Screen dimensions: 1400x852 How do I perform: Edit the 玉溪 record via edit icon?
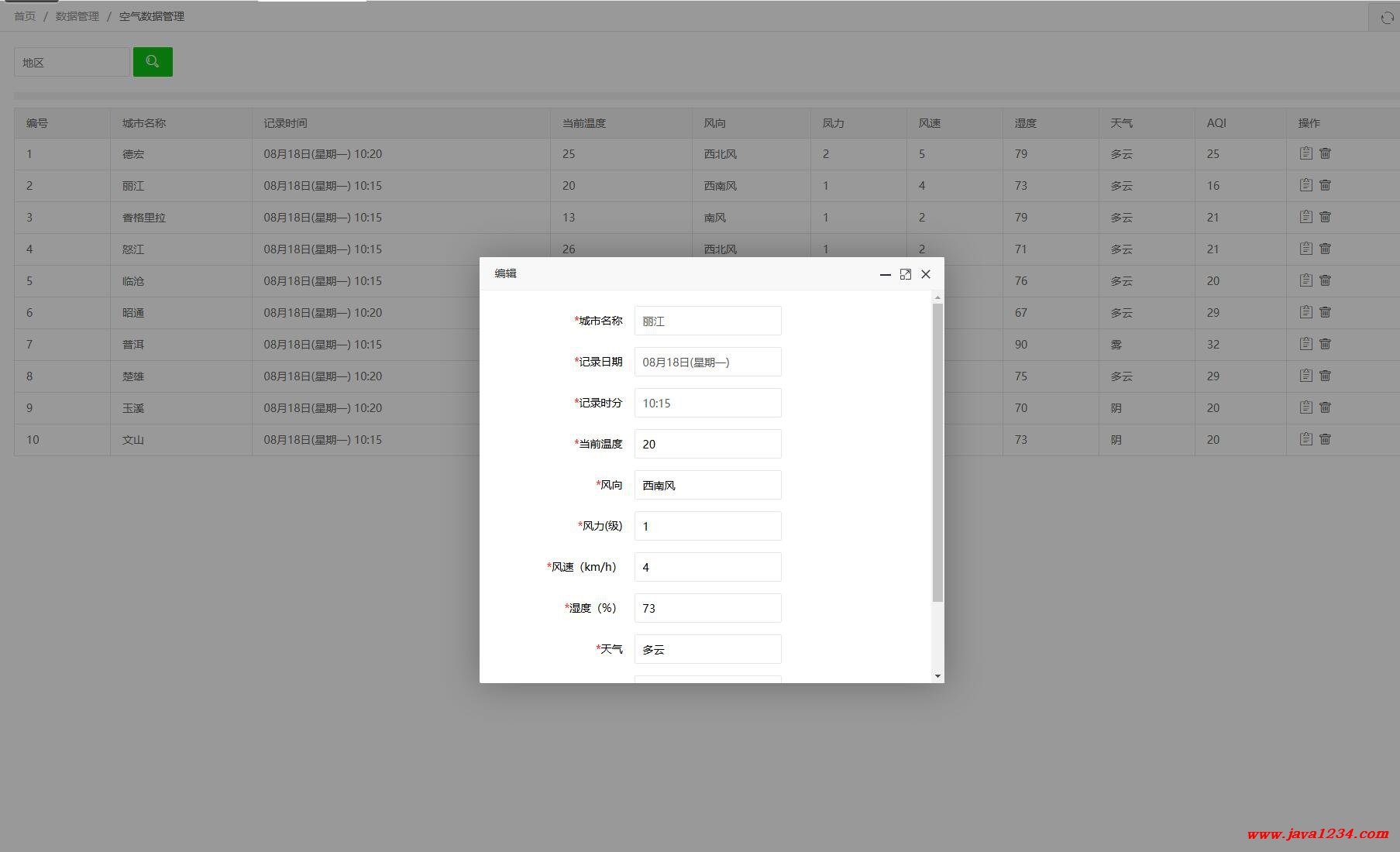pos(1305,407)
